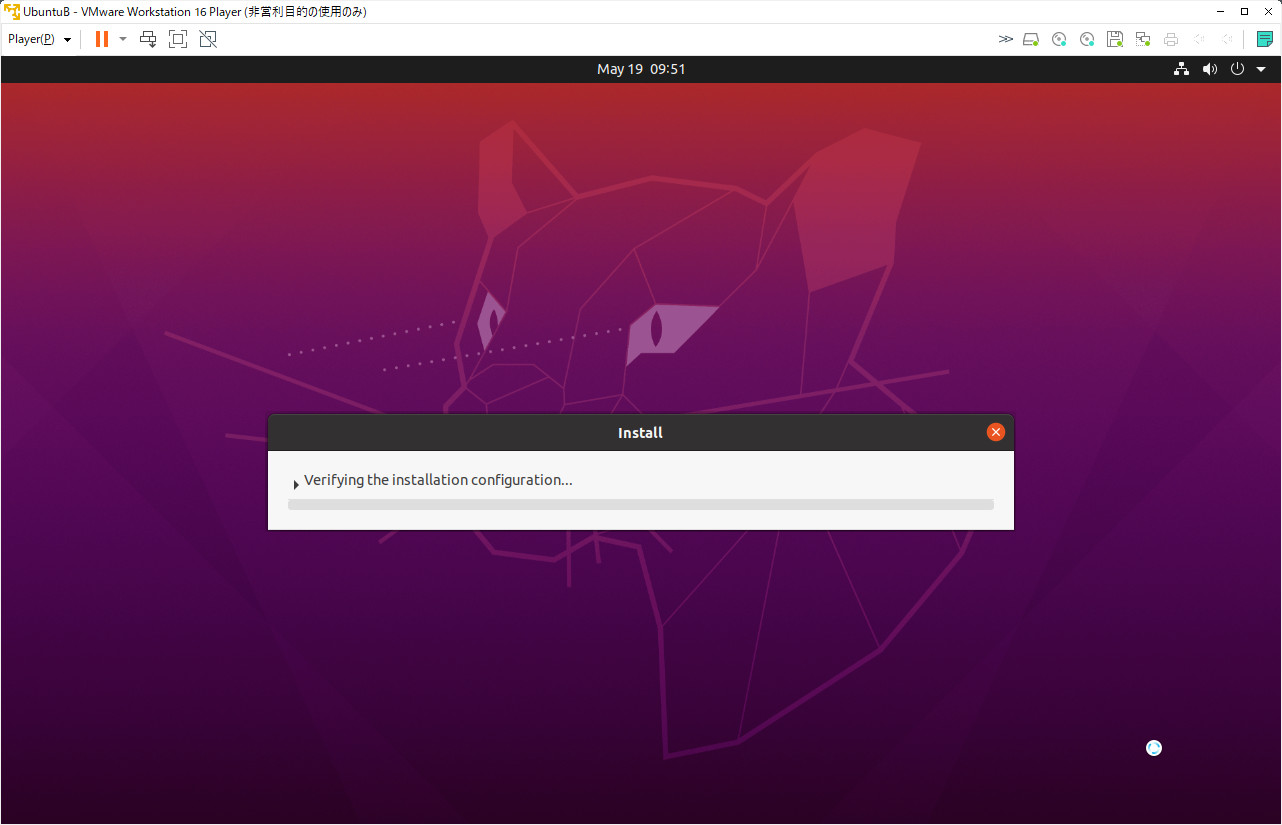Click the installation progress bar

641,505
